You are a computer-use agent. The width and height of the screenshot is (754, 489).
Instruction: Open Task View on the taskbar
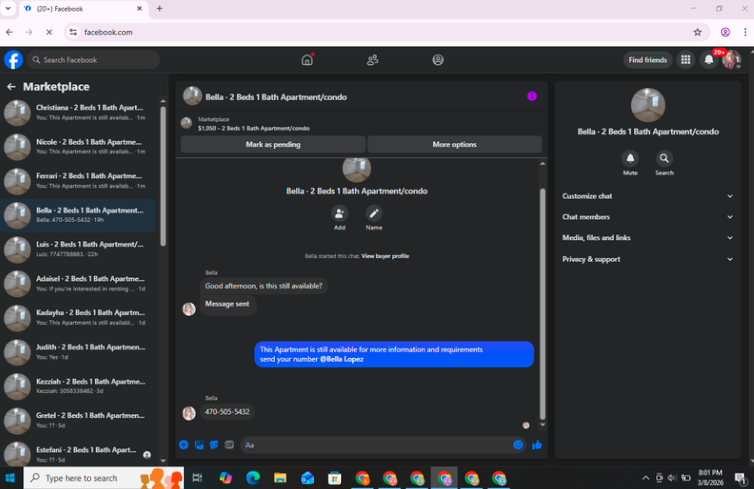tap(197, 478)
